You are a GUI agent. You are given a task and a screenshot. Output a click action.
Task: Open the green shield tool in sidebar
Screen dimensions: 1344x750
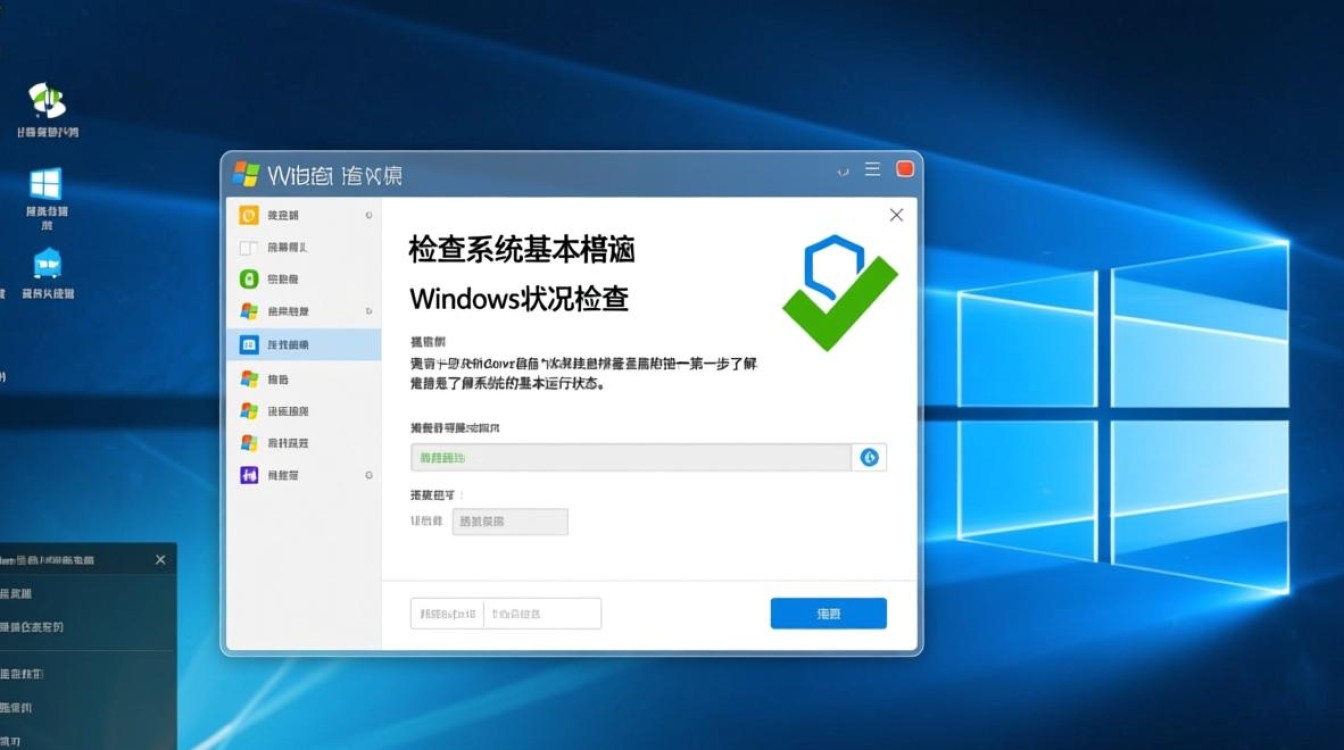pyautogui.click(x=250, y=278)
